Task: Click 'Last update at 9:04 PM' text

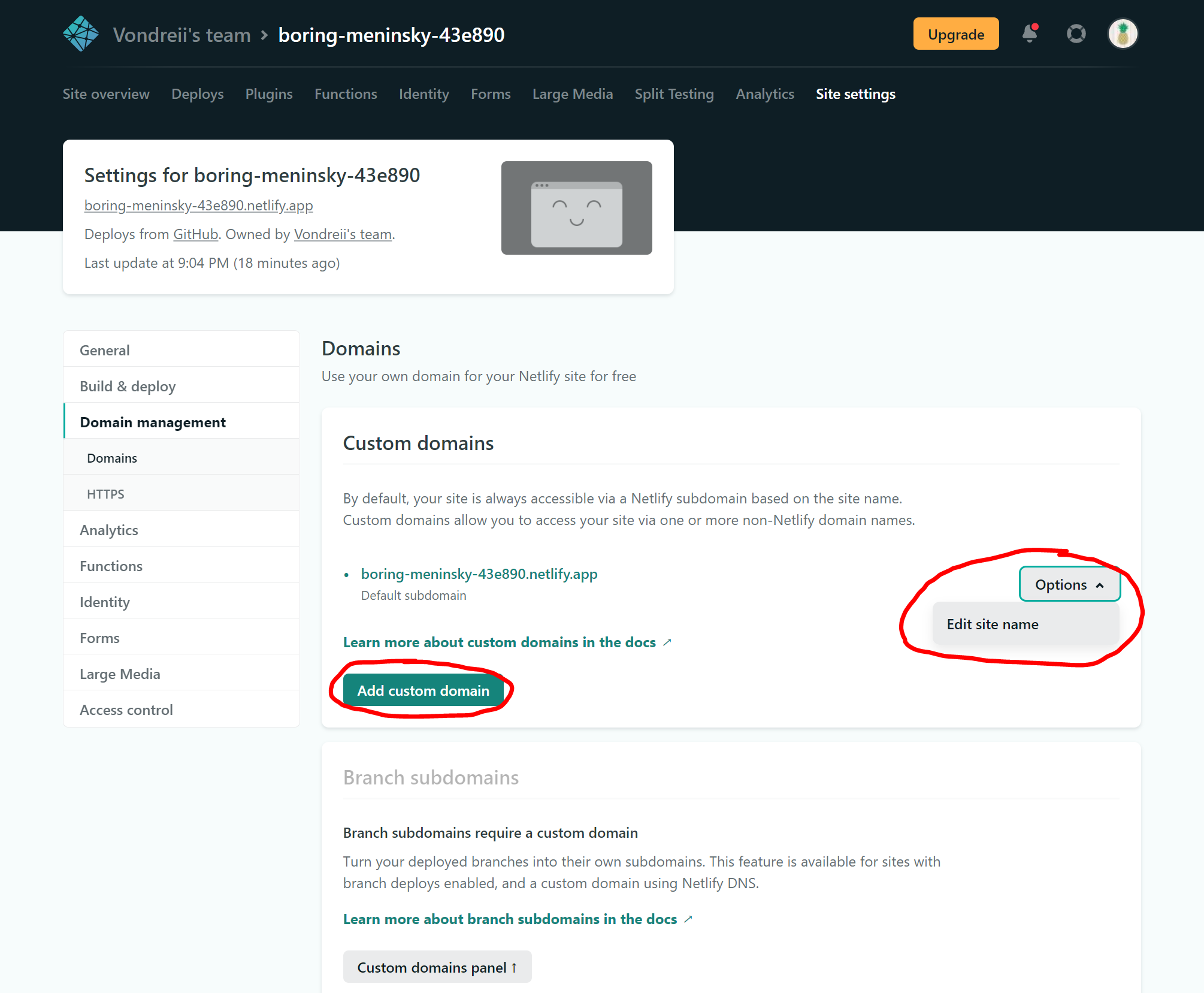Action: point(212,262)
